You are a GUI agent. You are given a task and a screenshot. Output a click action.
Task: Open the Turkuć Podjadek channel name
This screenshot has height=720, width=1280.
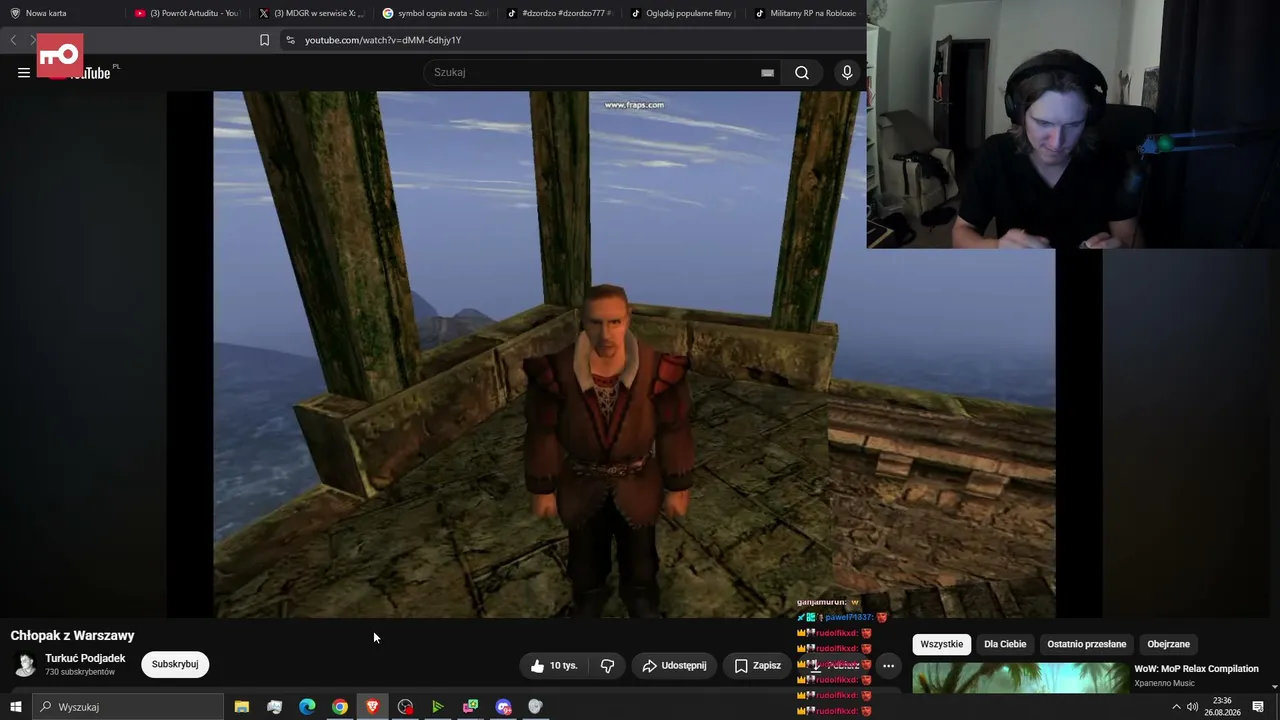click(85, 658)
